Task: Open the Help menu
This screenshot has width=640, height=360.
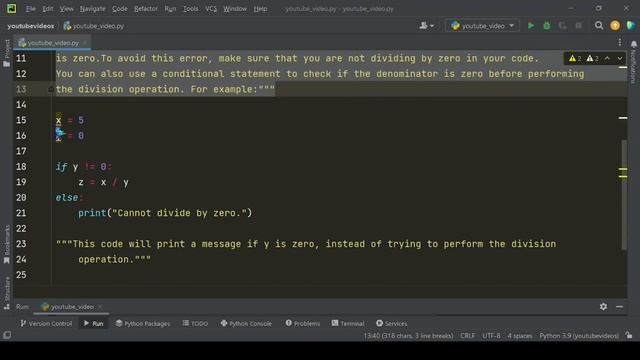Action: (x=260, y=9)
